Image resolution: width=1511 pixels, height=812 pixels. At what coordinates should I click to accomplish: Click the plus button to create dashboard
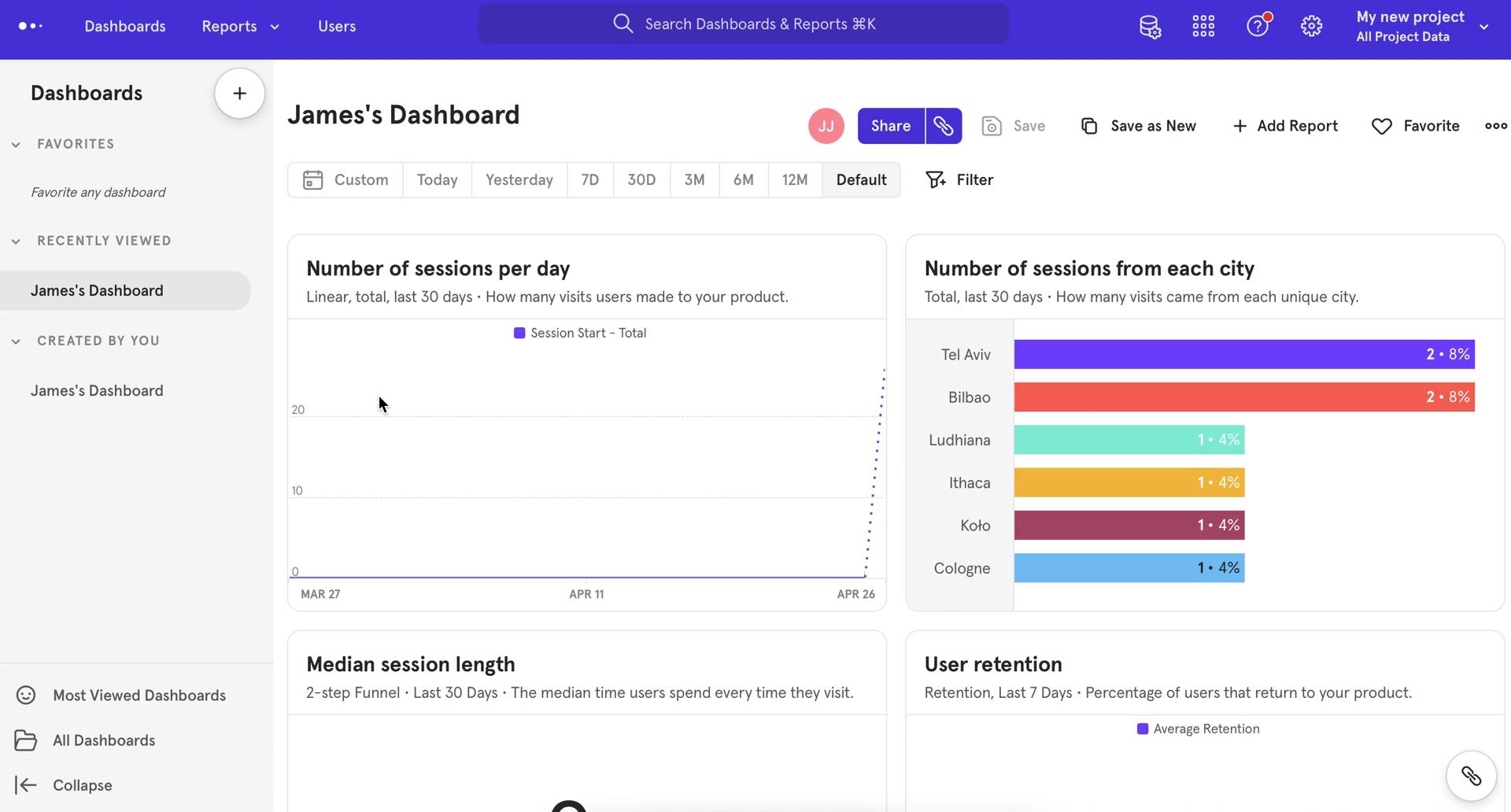coord(239,94)
